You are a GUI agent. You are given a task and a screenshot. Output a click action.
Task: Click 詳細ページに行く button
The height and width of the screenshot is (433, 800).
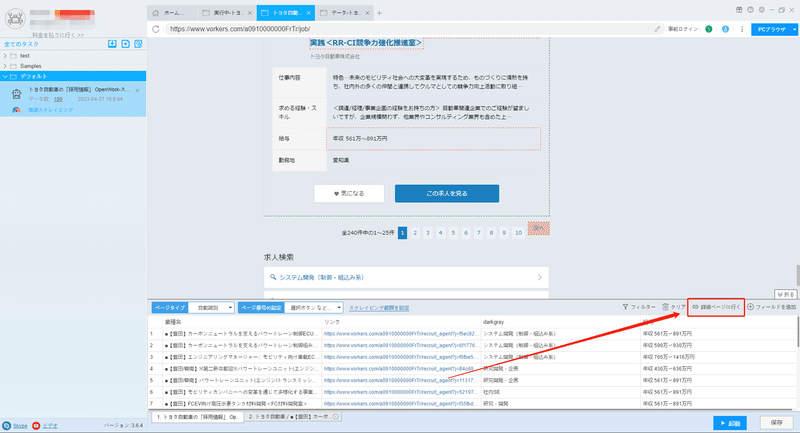pyautogui.click(x=716, y=307)
